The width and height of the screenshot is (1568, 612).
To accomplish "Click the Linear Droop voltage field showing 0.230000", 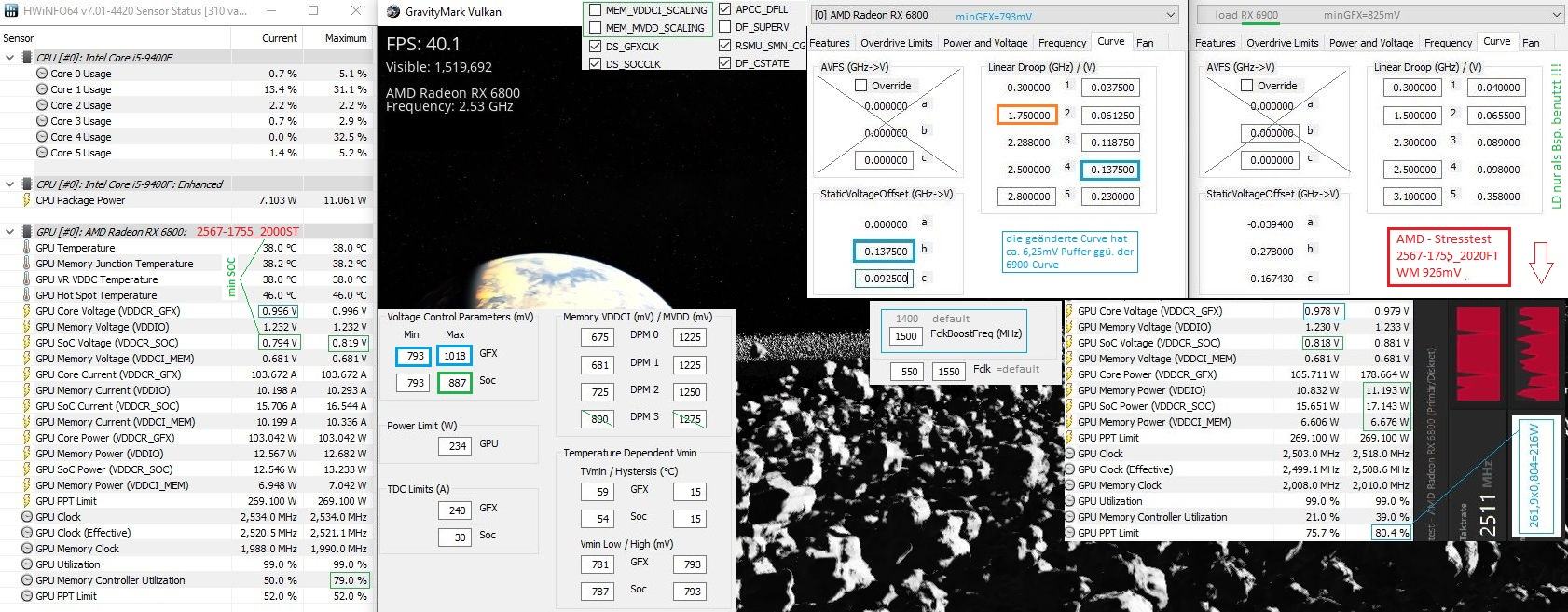I will [1112, 197].
